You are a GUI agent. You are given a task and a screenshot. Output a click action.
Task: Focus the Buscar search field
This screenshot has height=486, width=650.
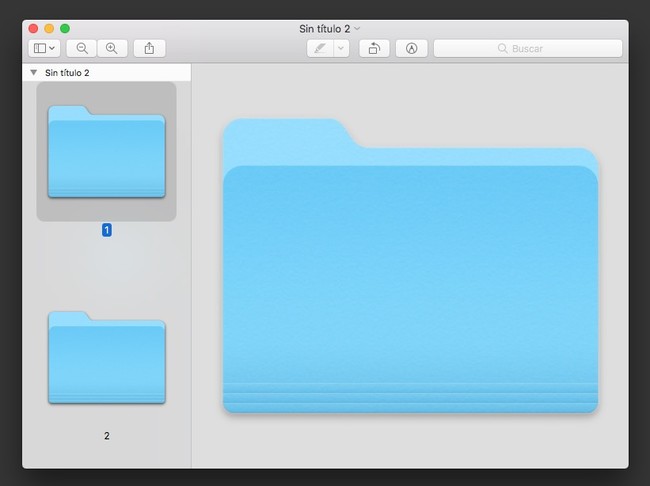528,49
